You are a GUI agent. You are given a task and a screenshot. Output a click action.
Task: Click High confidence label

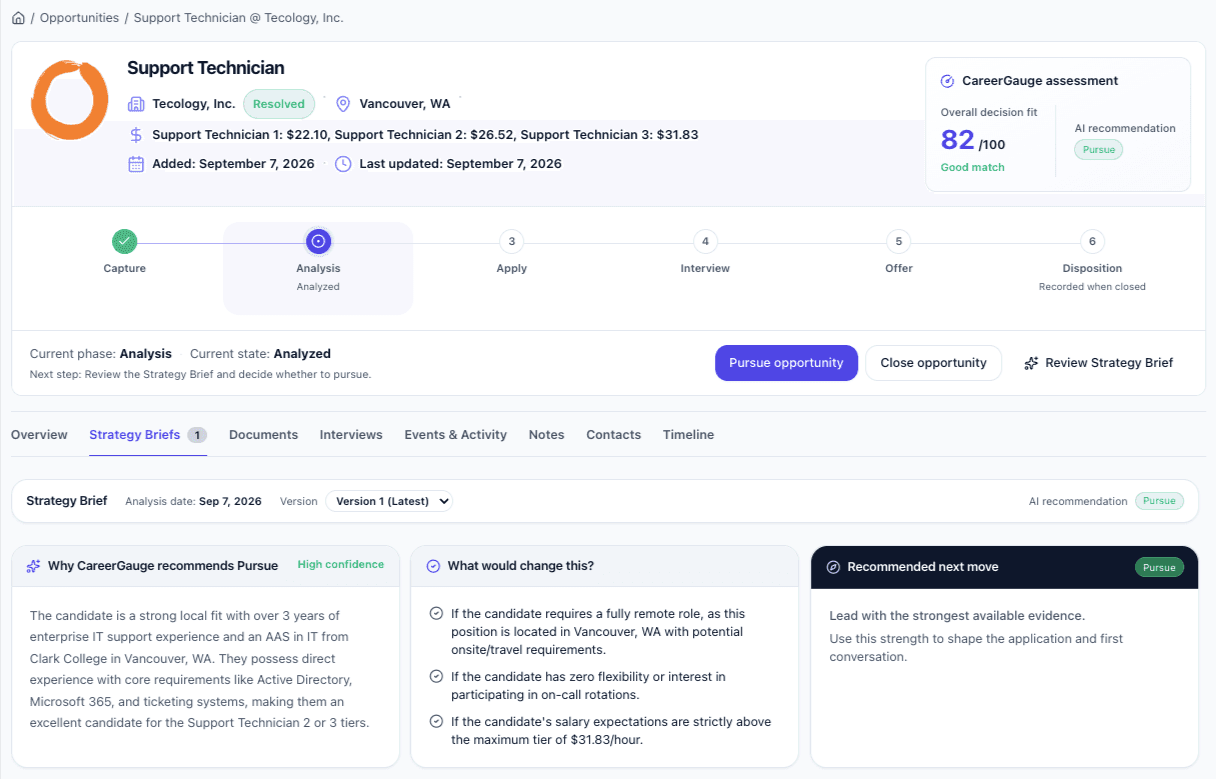(341, 565)
